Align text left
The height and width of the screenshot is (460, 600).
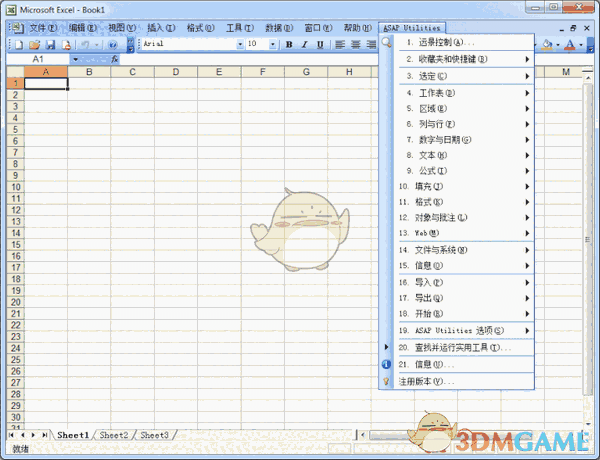(340, 45)
